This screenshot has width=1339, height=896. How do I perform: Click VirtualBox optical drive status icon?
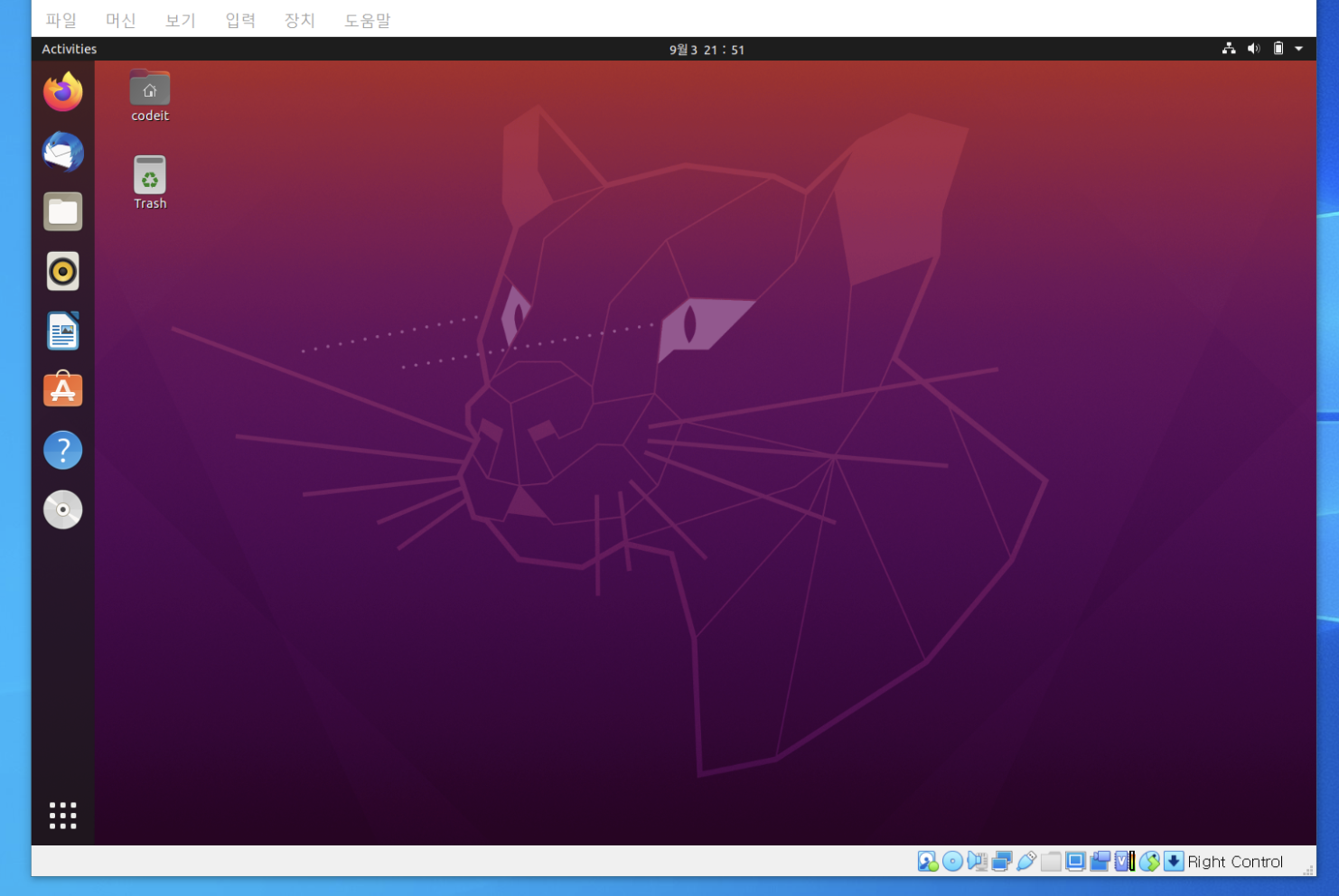[x=952, y=862]
